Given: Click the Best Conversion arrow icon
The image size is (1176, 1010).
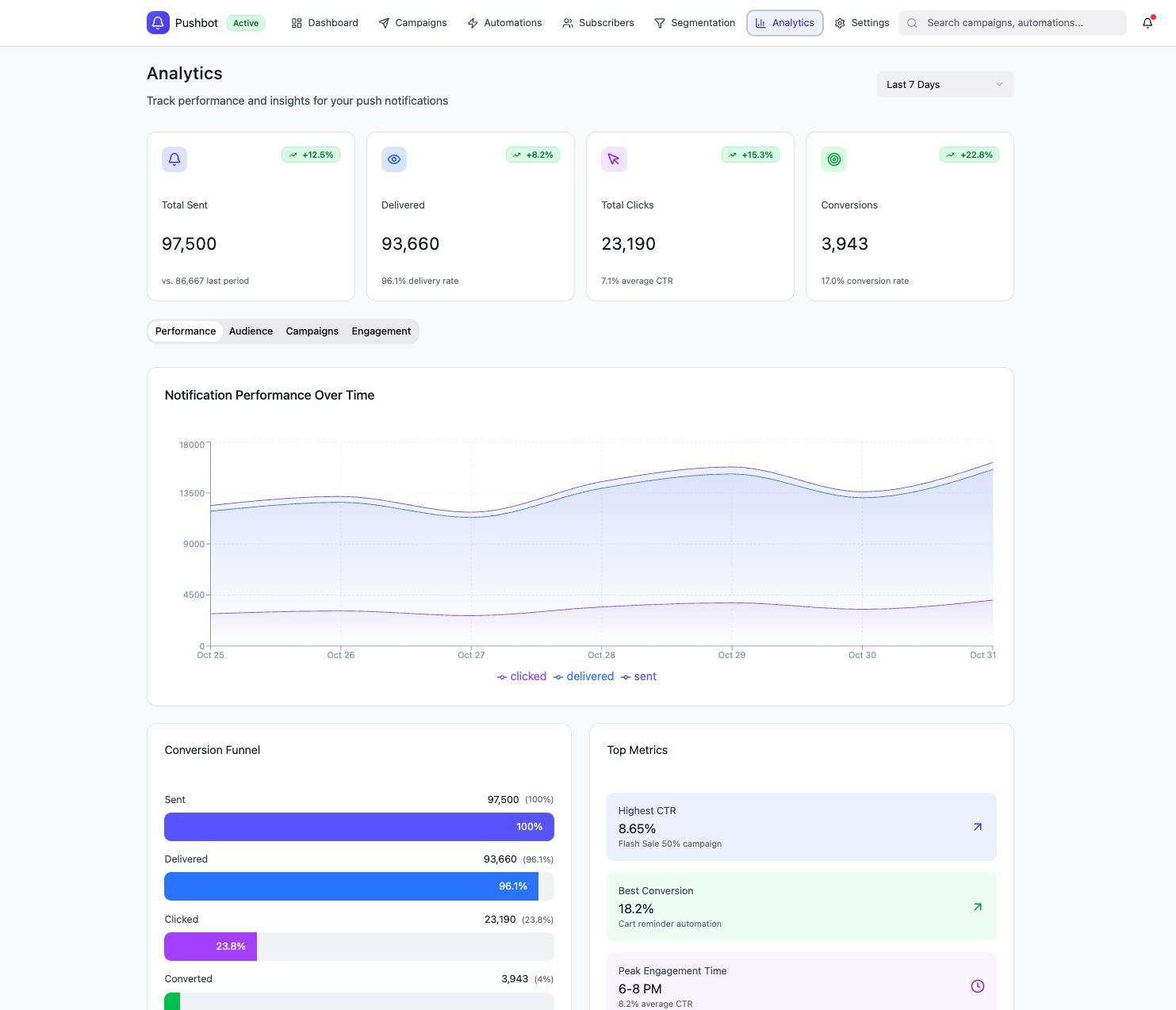Looking at the screenshot, I should click(977, 907).
